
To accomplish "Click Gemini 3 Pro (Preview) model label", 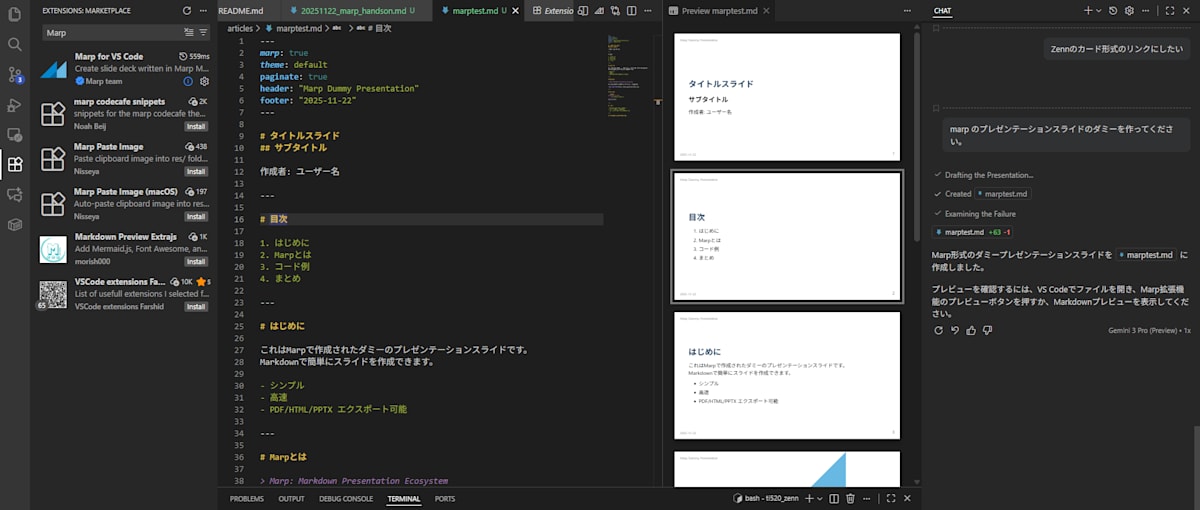I will [x=1143, y=330].
